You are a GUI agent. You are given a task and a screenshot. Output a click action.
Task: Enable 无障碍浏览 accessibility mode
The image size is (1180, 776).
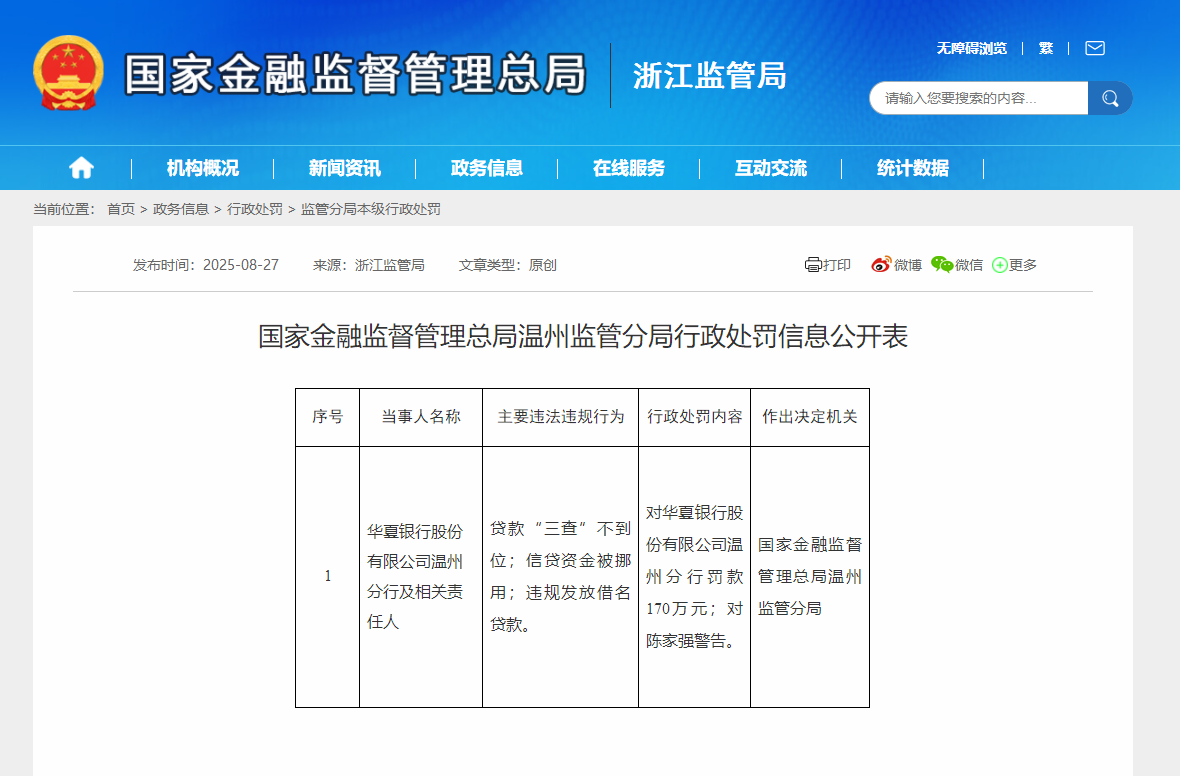[x=971, y=48]
